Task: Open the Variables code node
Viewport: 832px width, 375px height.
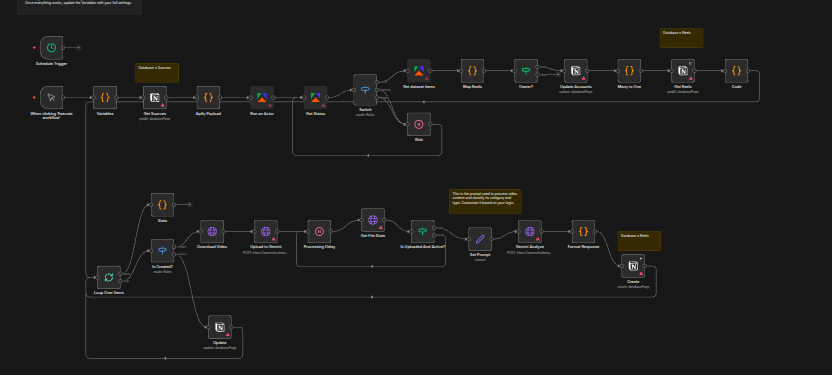Action: [x=105, y=98]
